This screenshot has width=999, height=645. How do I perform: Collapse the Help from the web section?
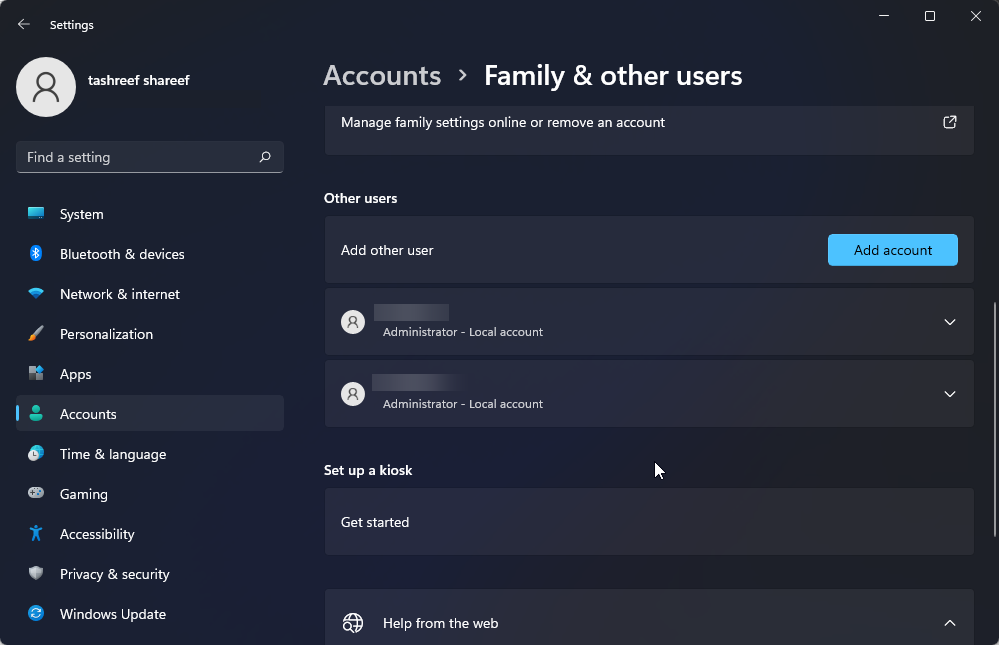click(x=949, y=622)
